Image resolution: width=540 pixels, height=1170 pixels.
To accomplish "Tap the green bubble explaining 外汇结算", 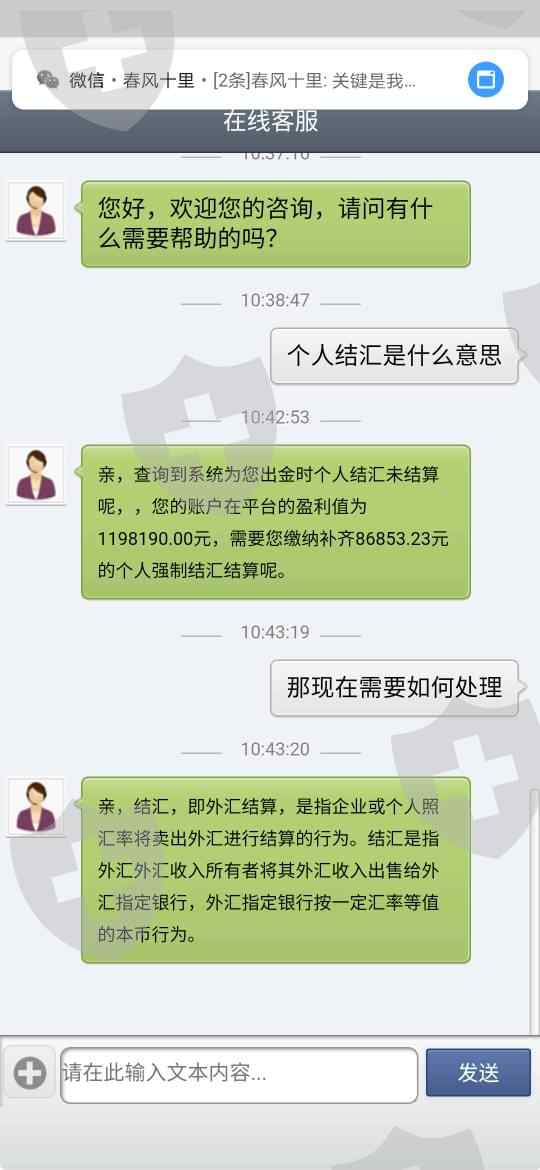I will point(276,870).
